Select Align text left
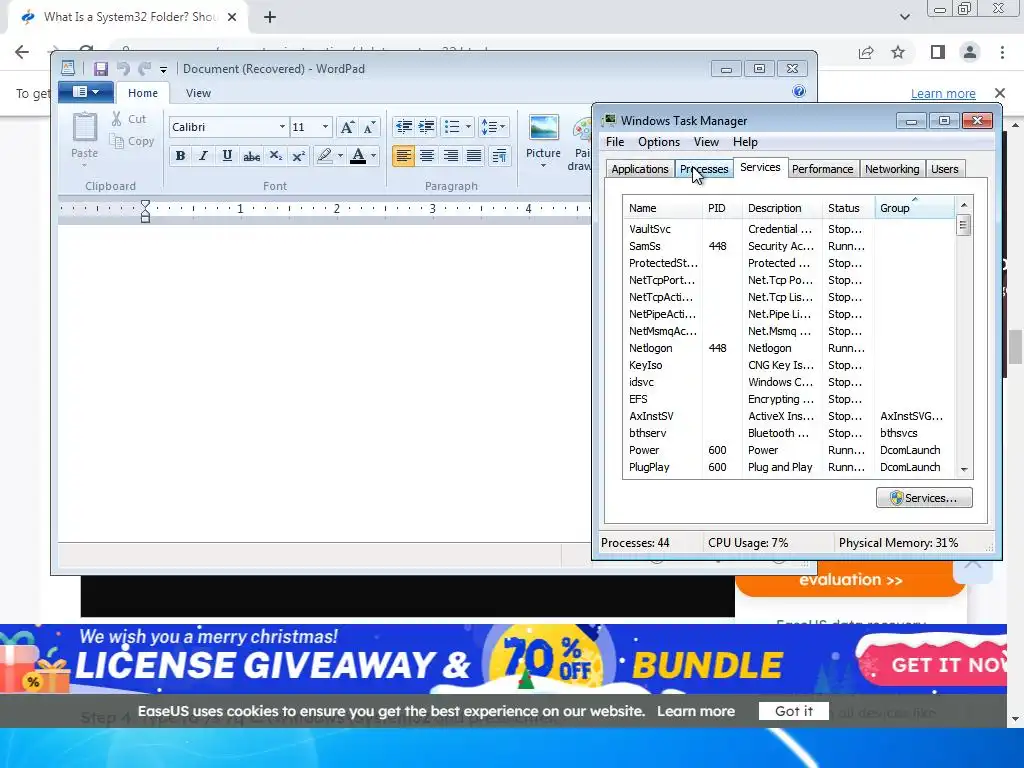 click(x=404, y=155)
